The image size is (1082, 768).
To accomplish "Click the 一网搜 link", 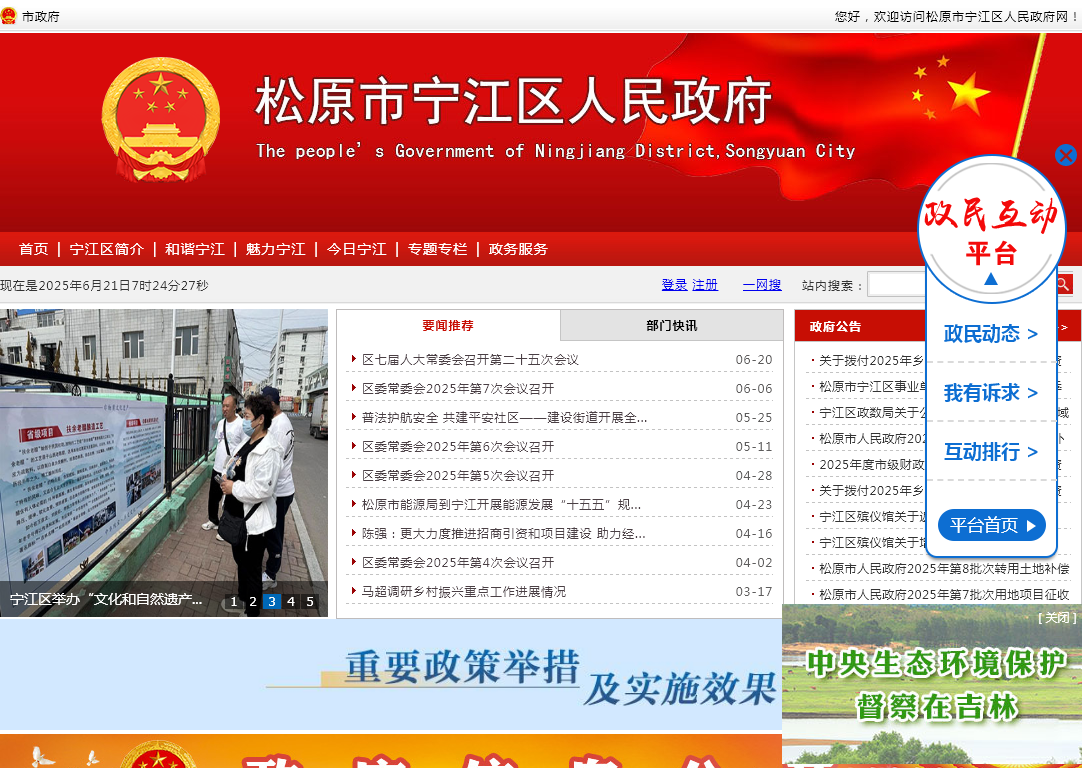I will click(x=762, y=285).
